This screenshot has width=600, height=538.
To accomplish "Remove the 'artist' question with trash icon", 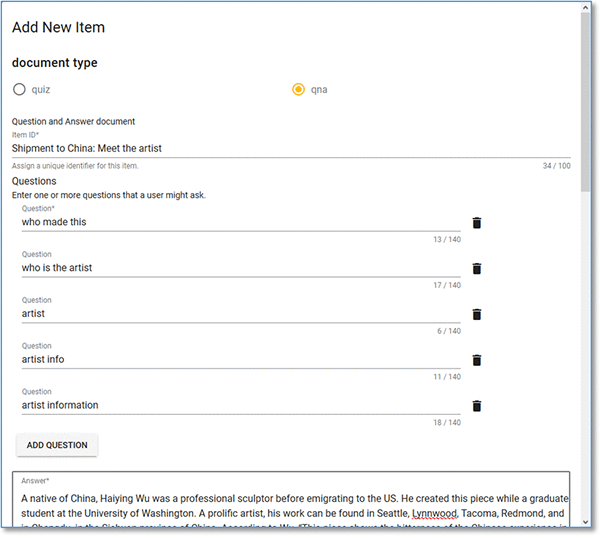I will (476, 314).
